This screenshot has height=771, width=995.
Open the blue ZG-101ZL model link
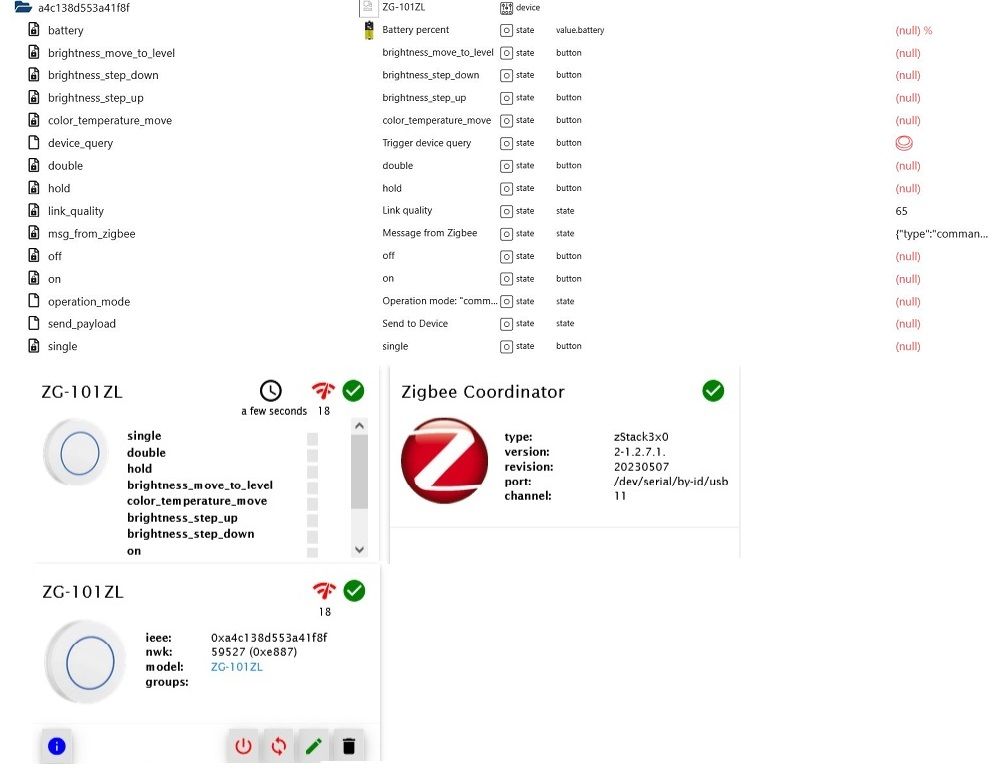237,667
